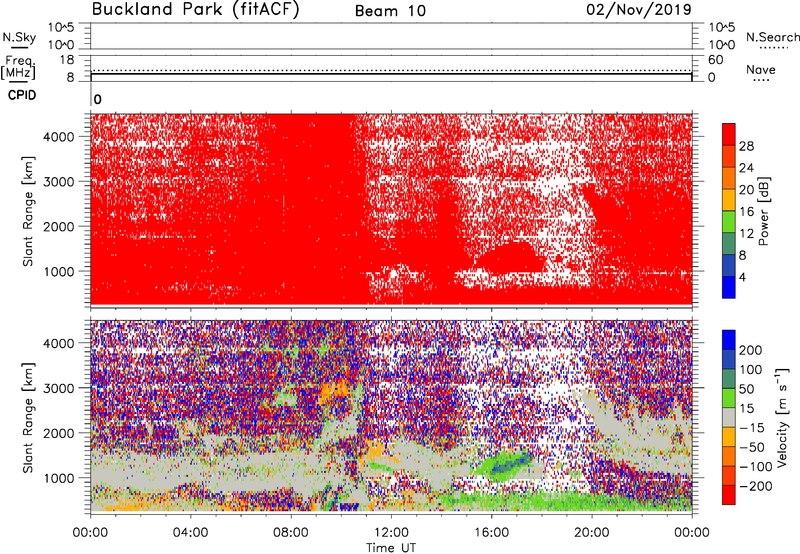The image size is (800, 554).
Task: Click the "CPID" row label
Action: pos(22,95)
